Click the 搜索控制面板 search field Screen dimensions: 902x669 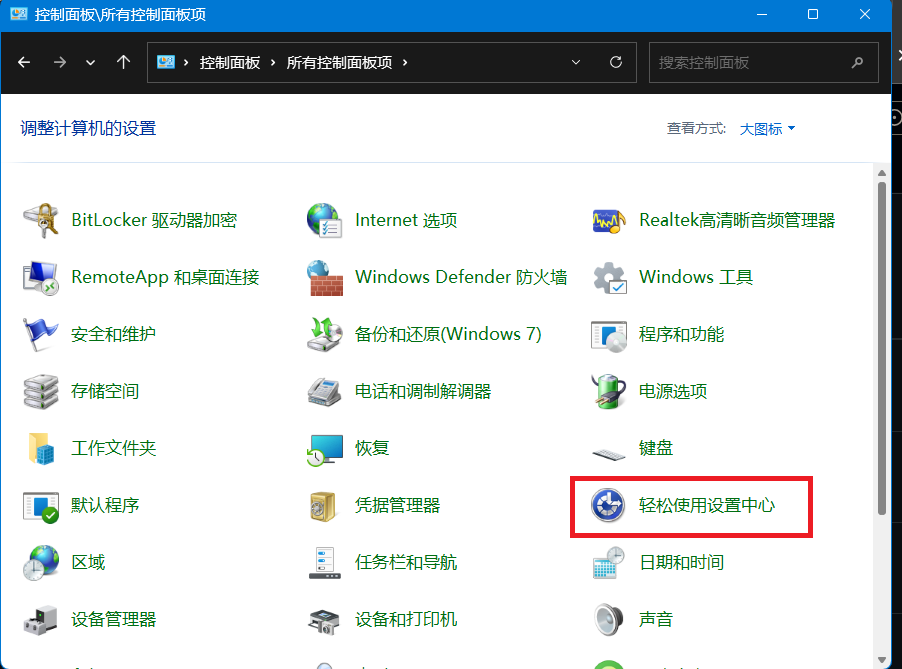pos(763,62)
